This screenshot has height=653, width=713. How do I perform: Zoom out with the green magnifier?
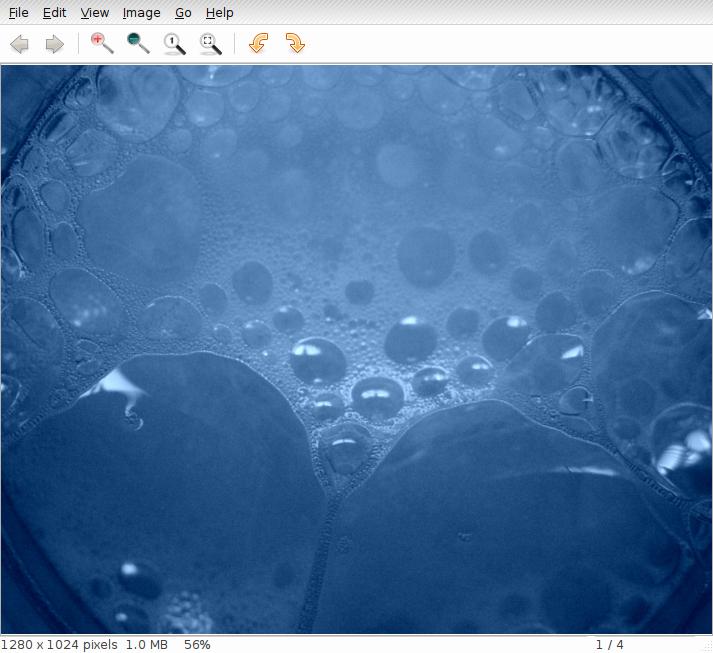point(138,44)
